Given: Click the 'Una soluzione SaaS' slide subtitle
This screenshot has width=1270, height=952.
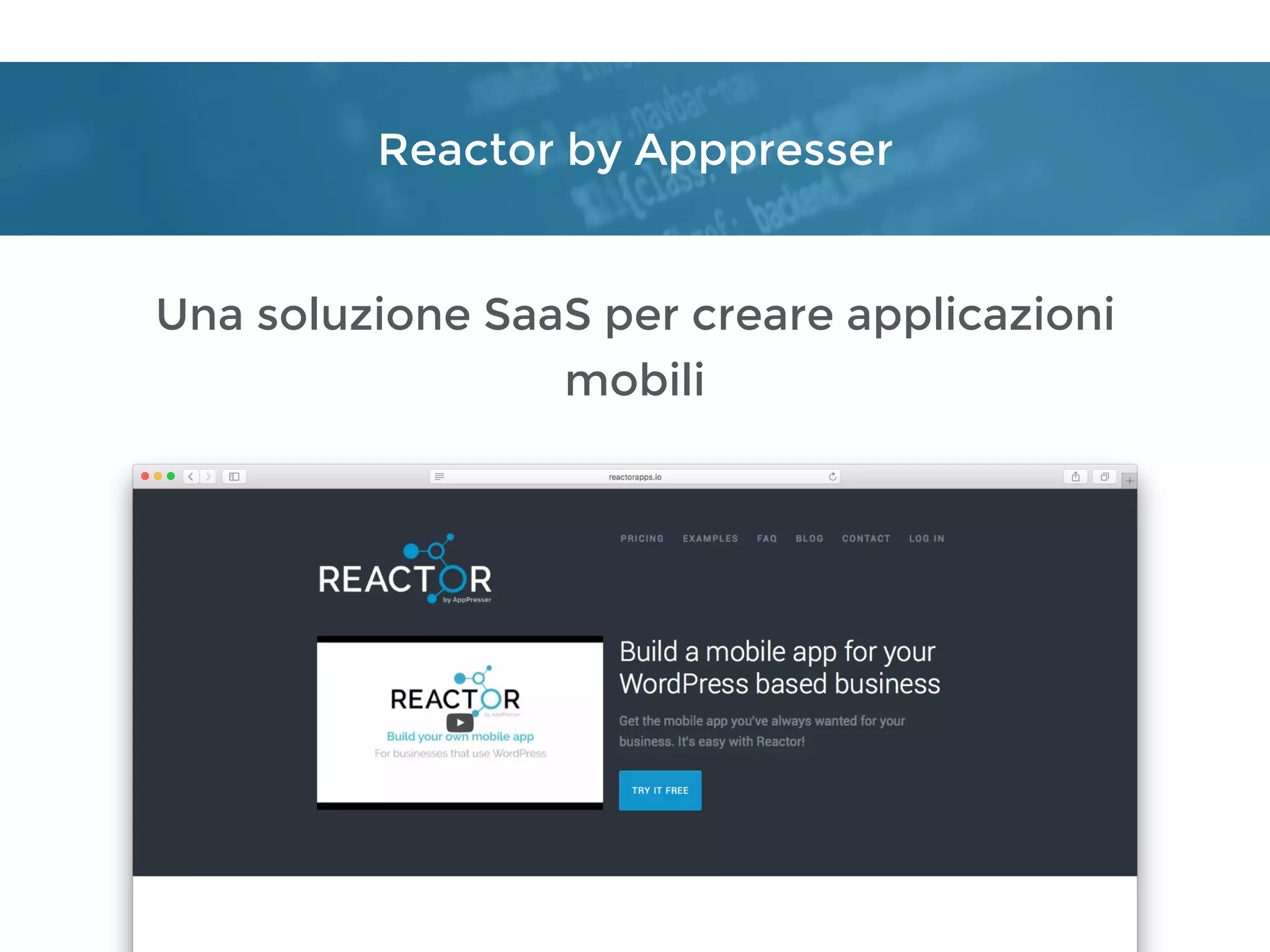Looking at the screenshot, I should (635, 346).
